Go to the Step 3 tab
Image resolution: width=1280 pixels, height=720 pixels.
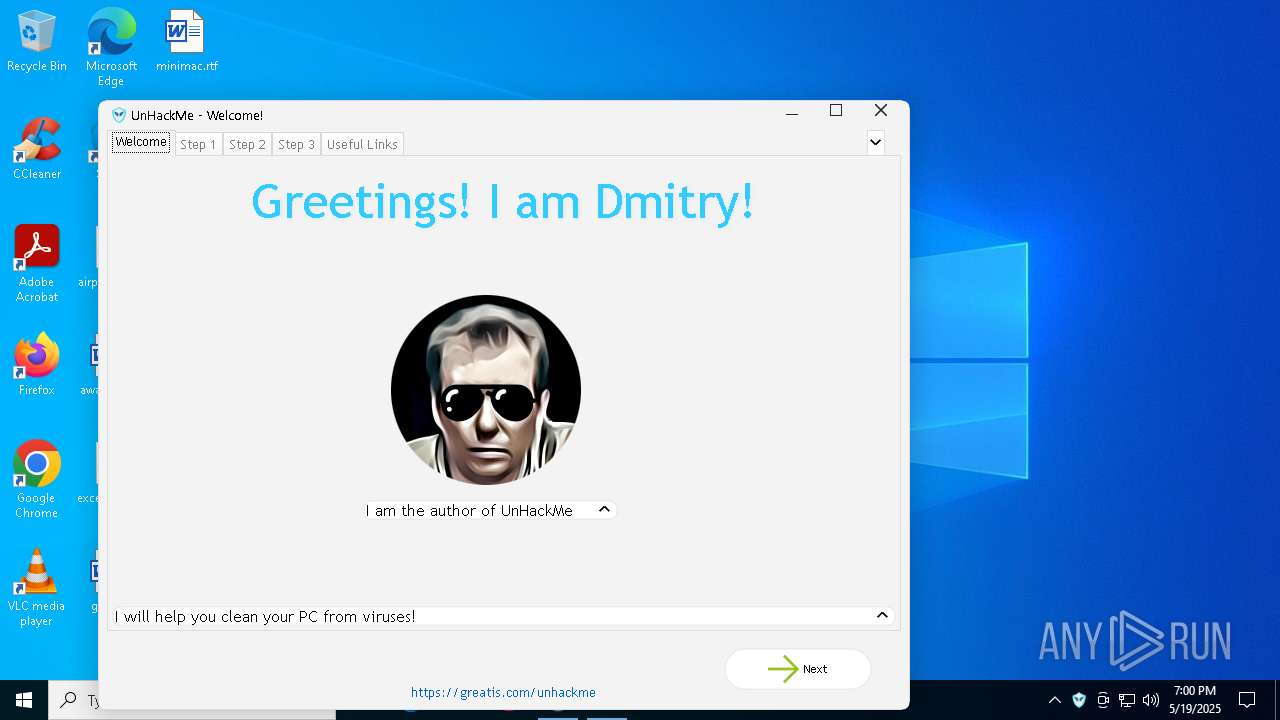[296, 144]
